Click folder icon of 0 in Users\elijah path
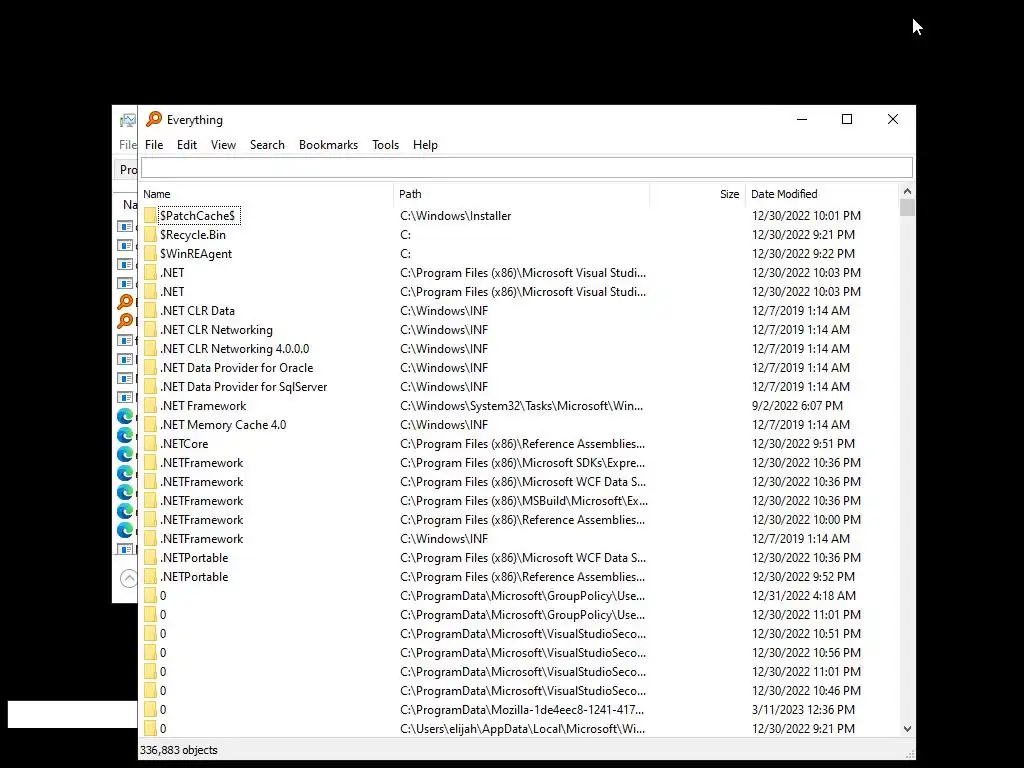 (x=150, y=729)
